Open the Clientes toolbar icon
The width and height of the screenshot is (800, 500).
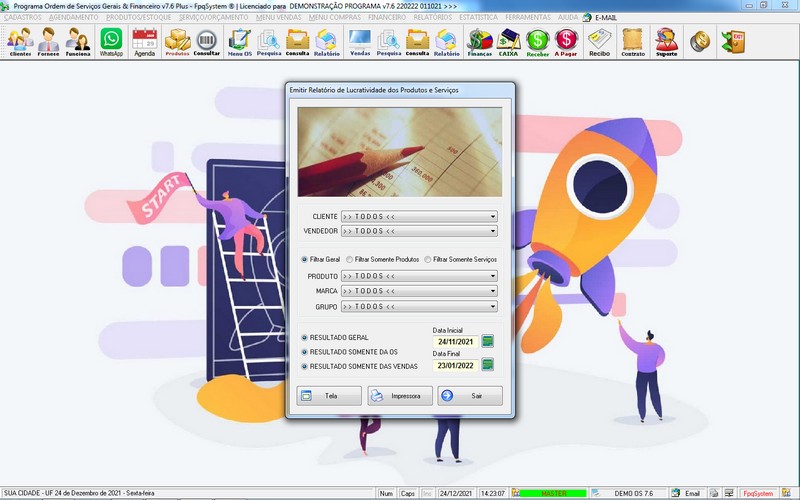coord(20,41)
